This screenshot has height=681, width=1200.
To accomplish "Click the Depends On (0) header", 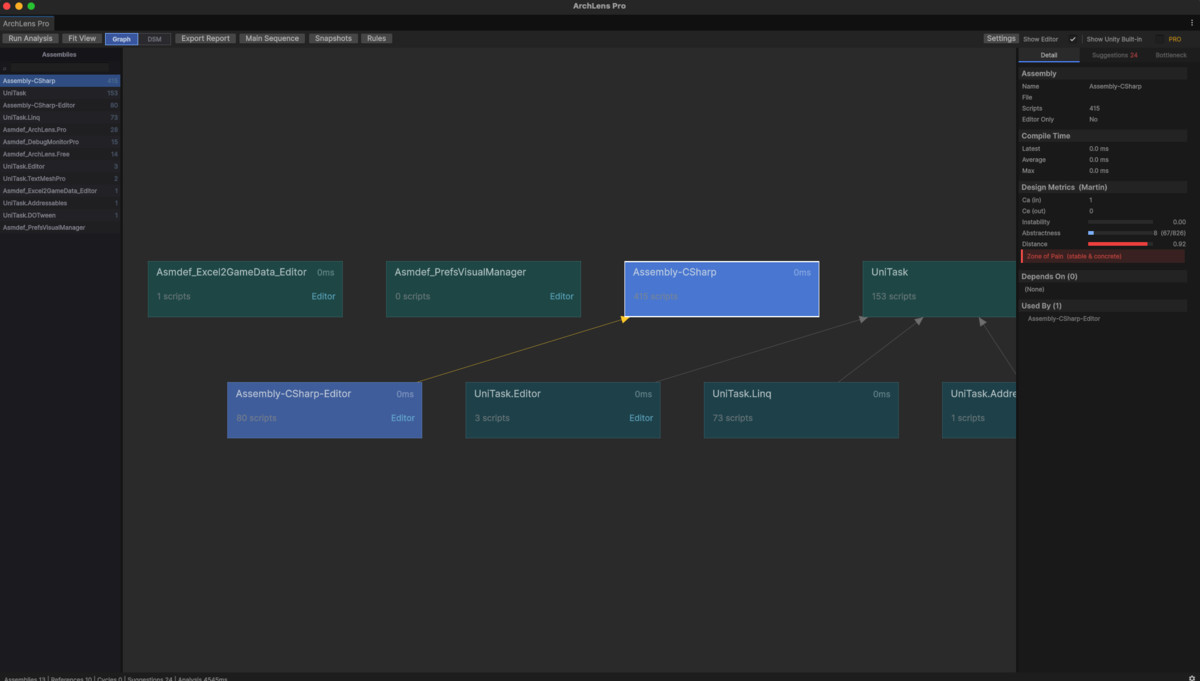I will (x=1102, y=276).
